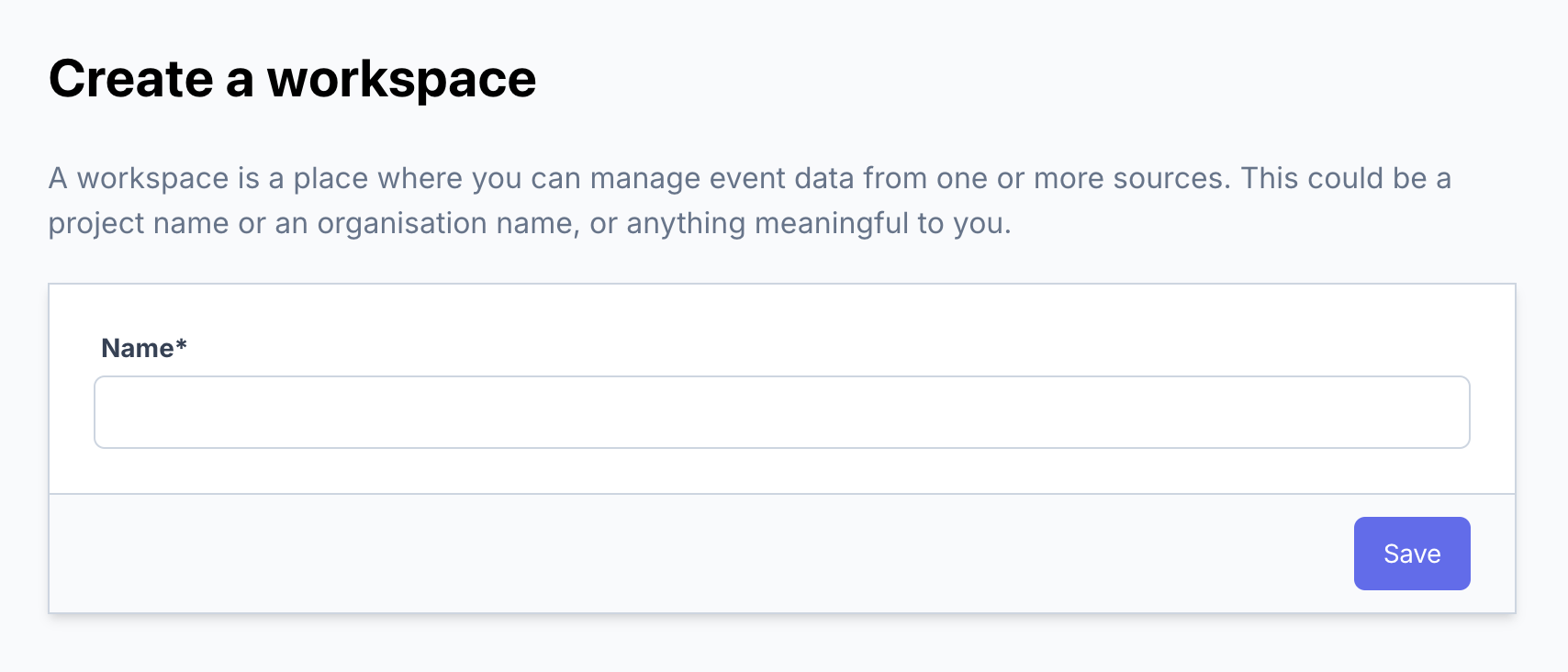Click "anything meaningful to you" text
Viewport: 1568px width, 672px height.
[x=818, y=223]
